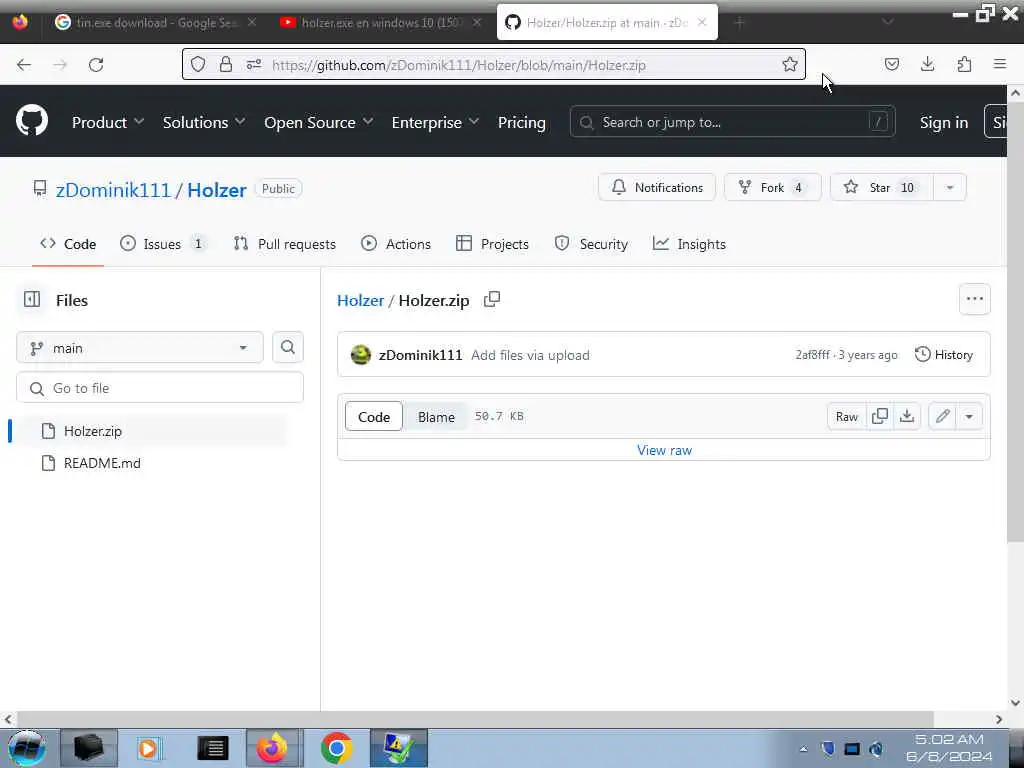This screenshot has width=1024, height=768.
Task: Select the Code view toggle
Action: (374, 417)
